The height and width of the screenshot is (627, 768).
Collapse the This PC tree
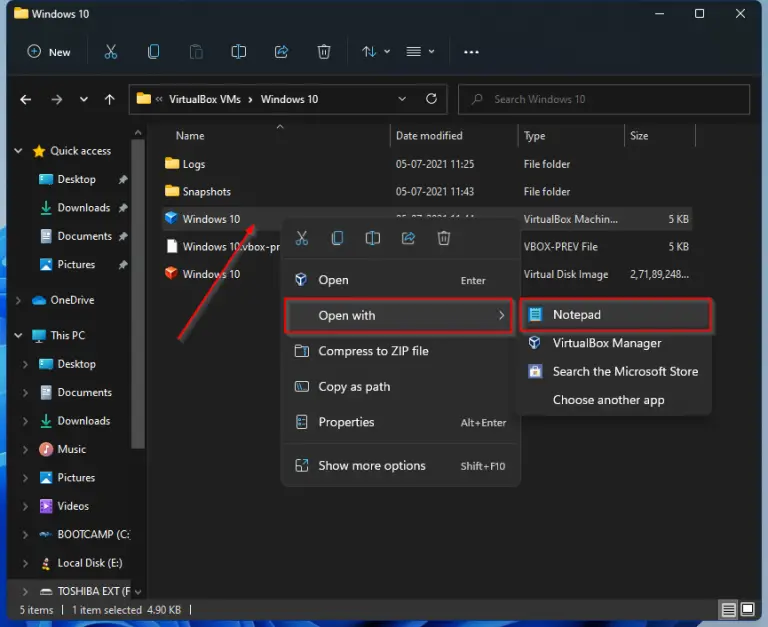(x=19, y=336)
